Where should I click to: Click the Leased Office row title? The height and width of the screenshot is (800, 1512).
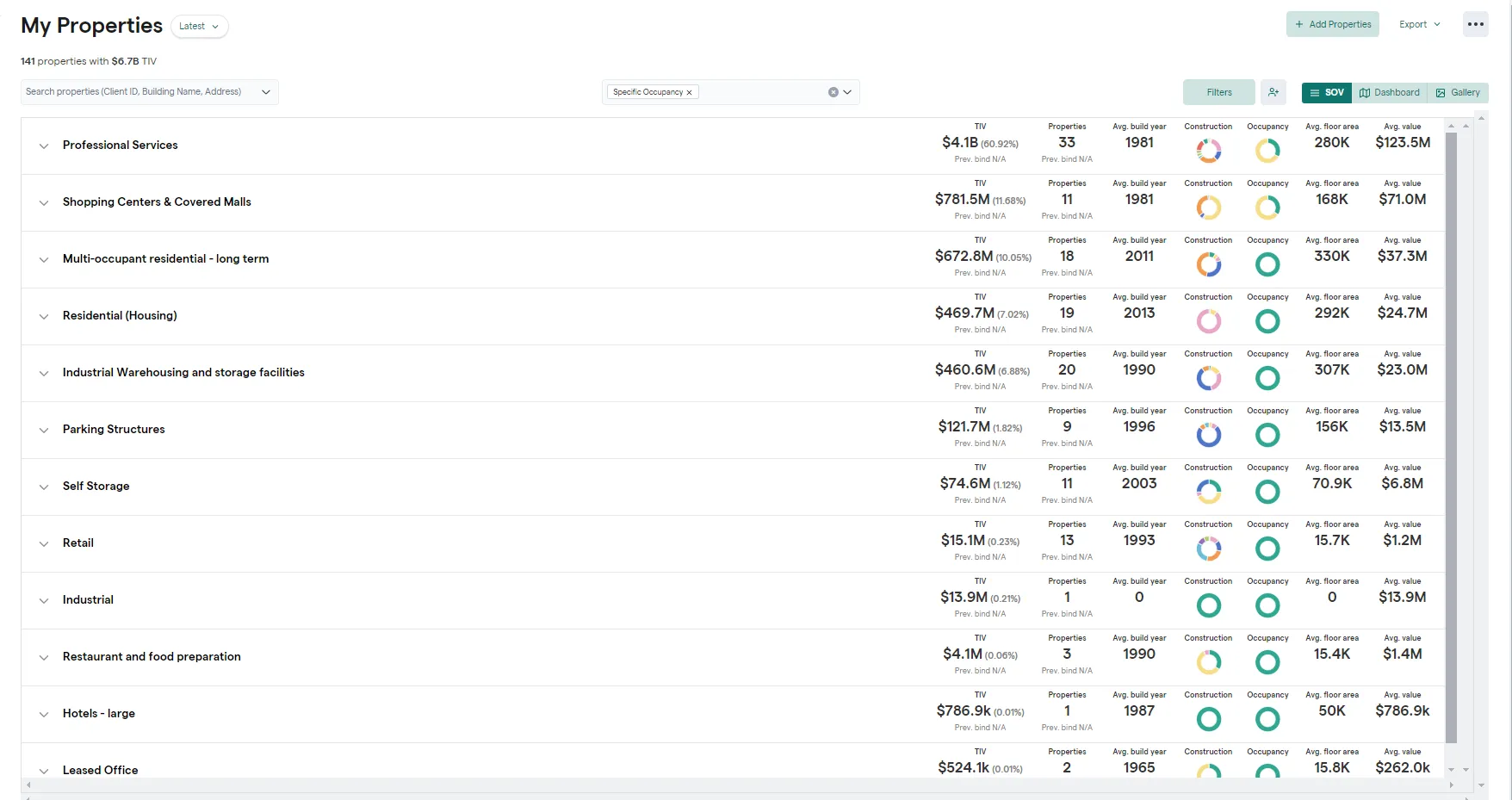click(x=100, y=770)
